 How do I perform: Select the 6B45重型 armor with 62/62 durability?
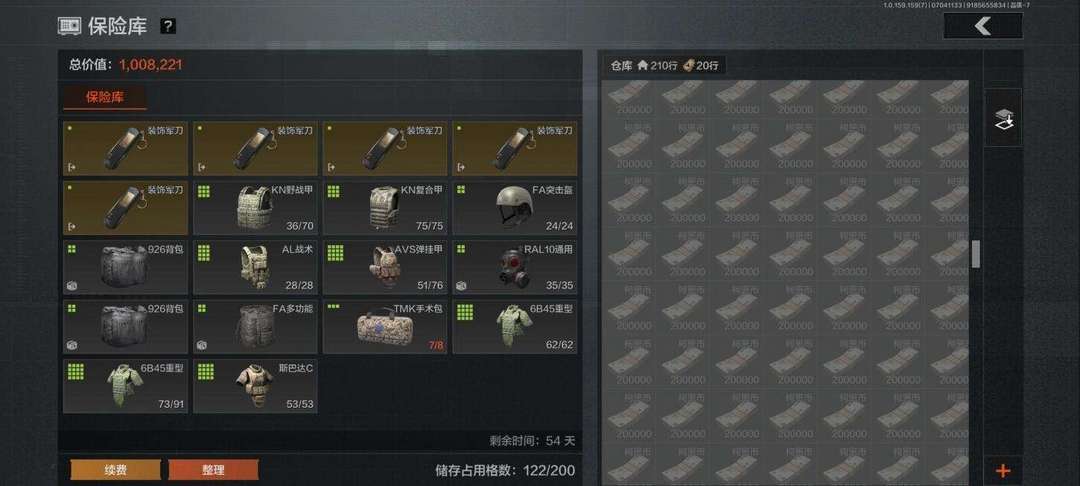tap(515, 326)
